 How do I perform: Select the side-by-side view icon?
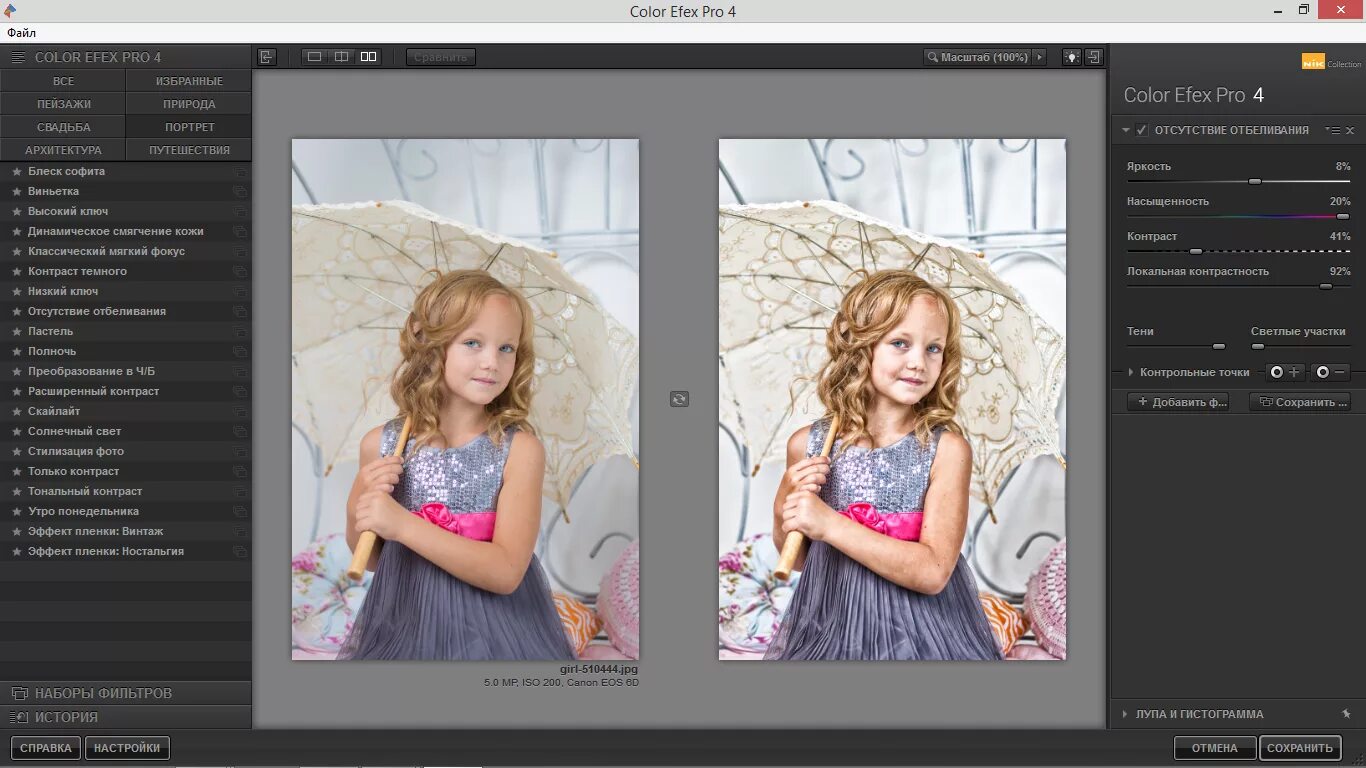click(x=368, y=57)
